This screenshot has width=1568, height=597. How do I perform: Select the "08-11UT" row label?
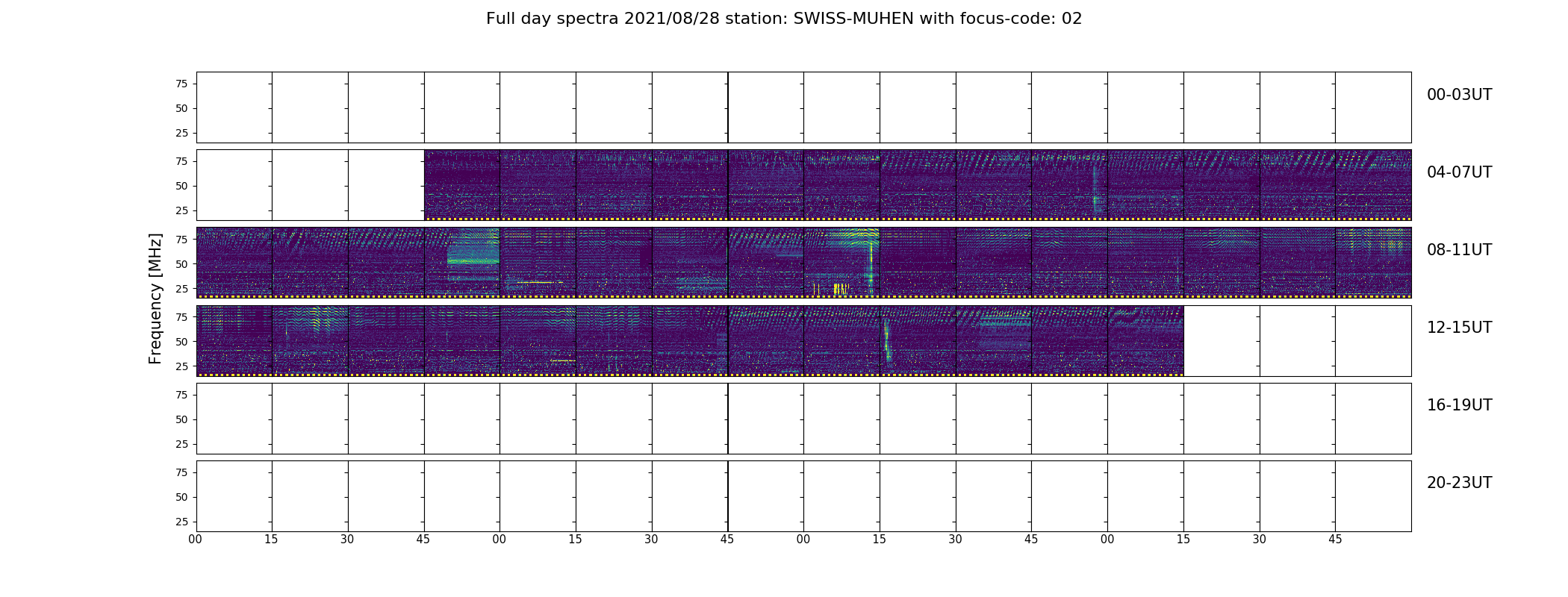[1459, 250]
